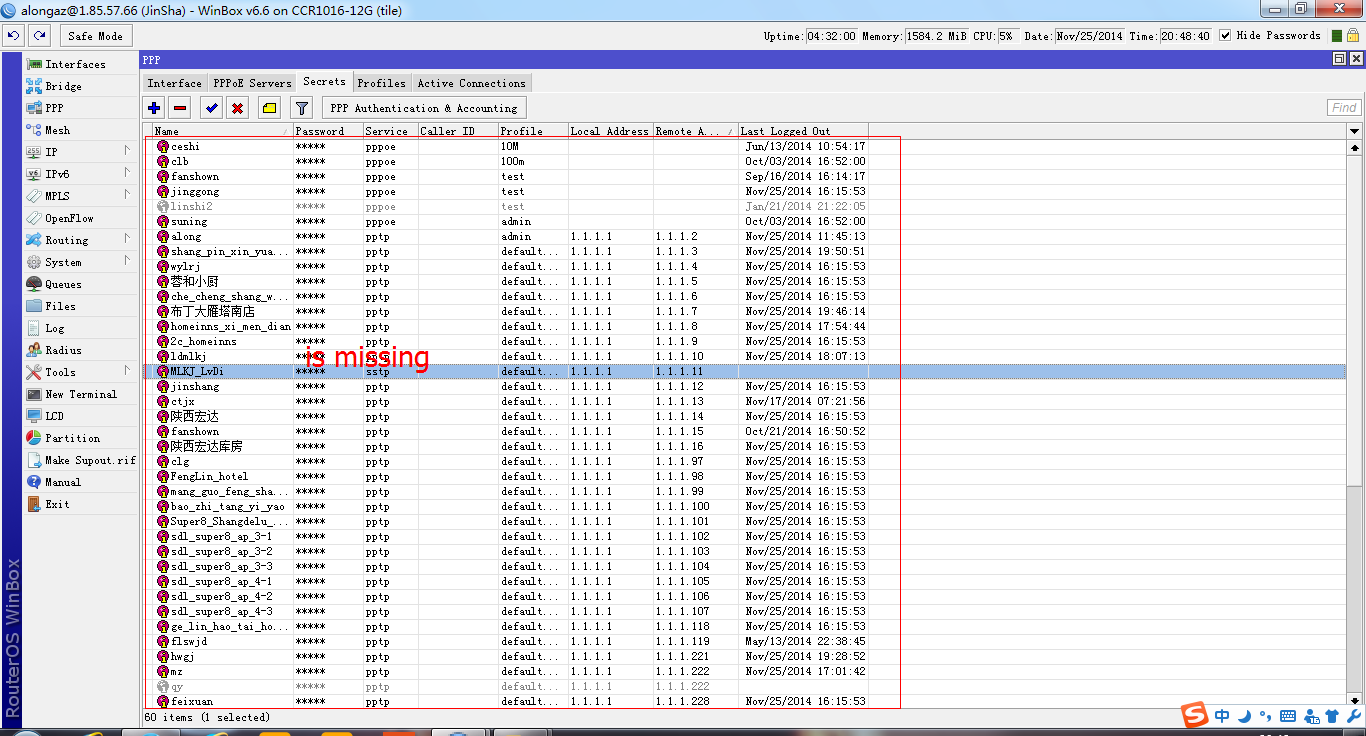The image size is (1366, 736).
Task: Expand the IP submenu arrow
Action: (x=128, y=151)
